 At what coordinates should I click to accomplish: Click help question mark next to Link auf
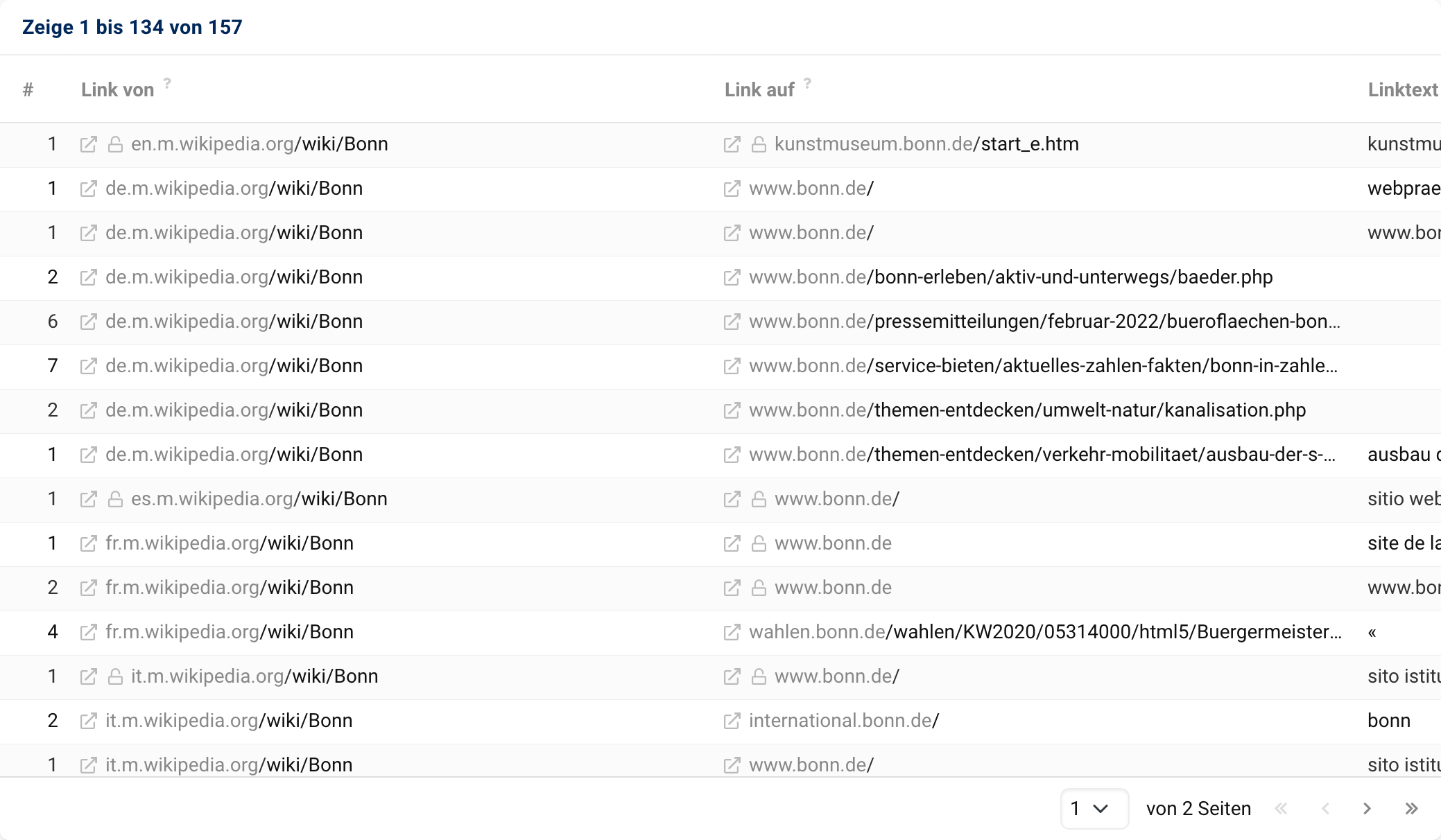(x=807, y=83)
